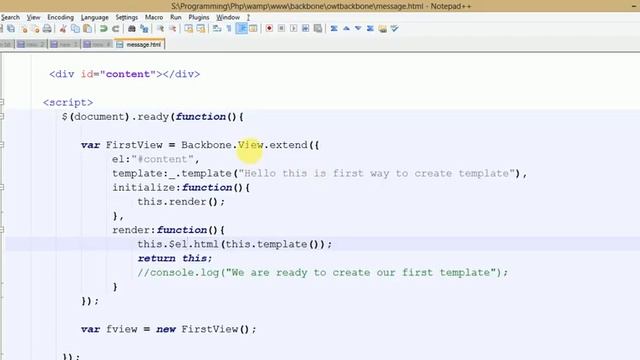Click the yellow plugin toolbar icon

pyautogui.click(x=382, y=29)
